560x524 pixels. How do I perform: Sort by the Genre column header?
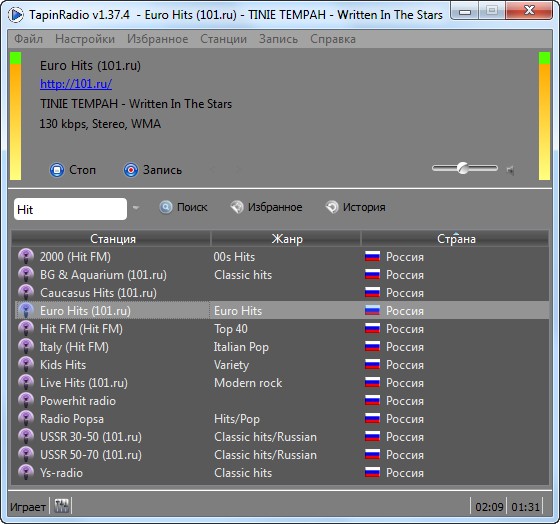tap(286, 239)
